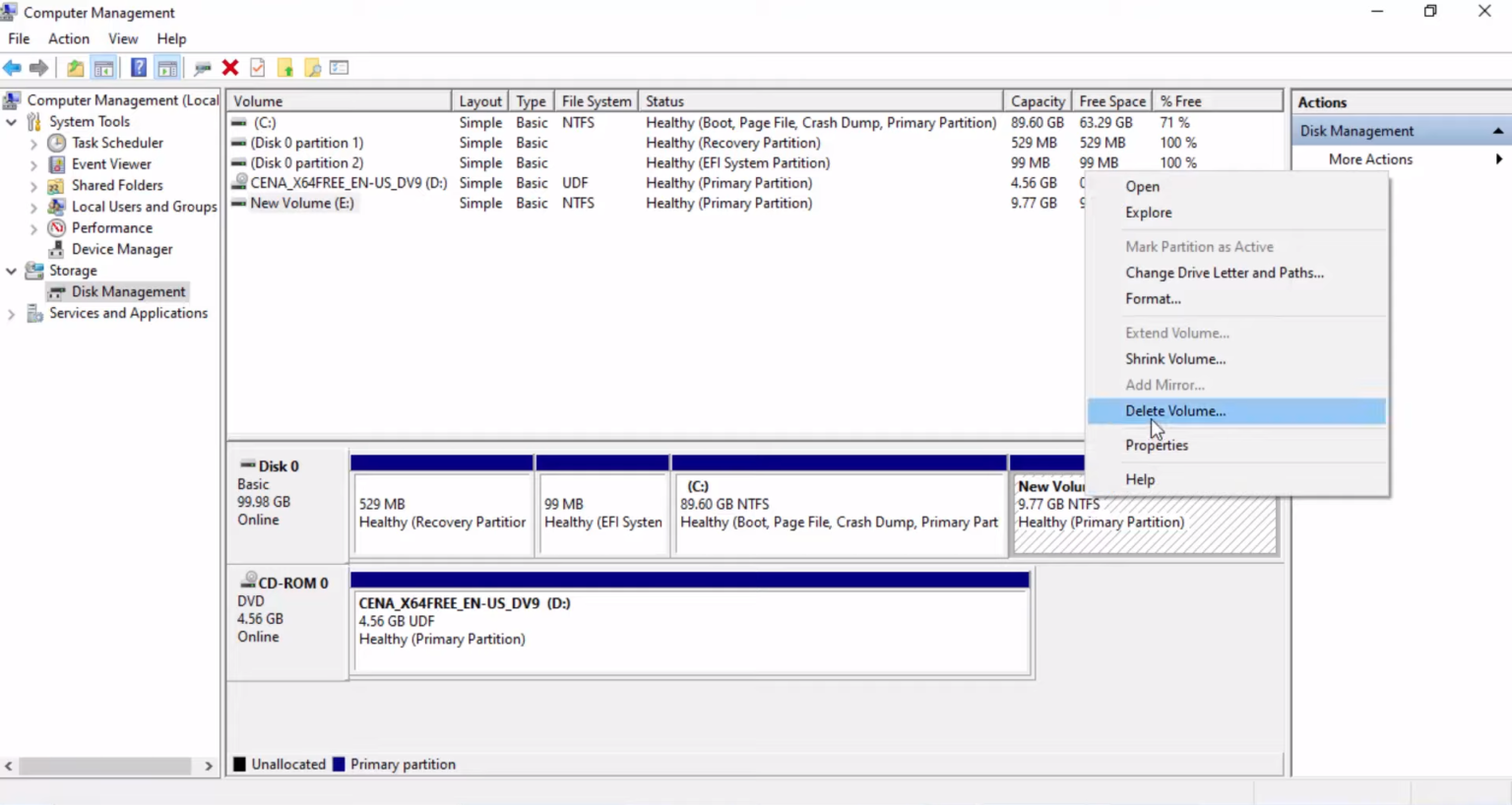This screenshot has height=805, width=1512.
Task: Toggle the Show/Hide Console Tree toolbar button
Action: click(103, 67)
